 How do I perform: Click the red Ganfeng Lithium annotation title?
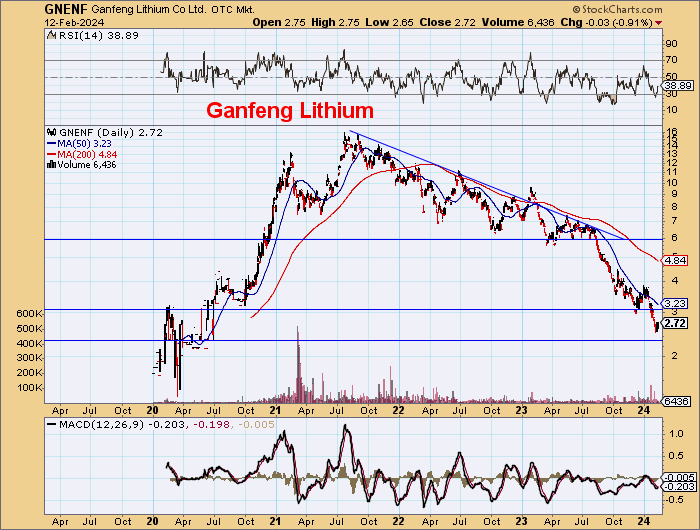(290, 110)
